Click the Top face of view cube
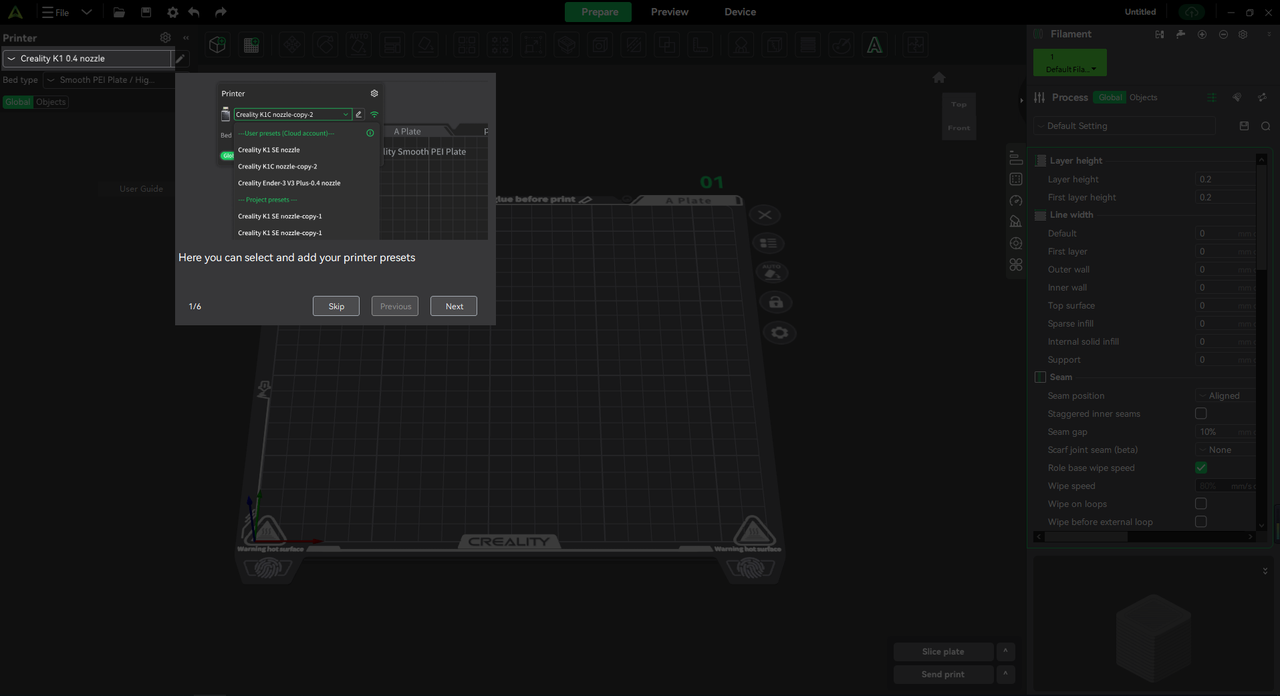1280x696 pixels. point(959,104)
